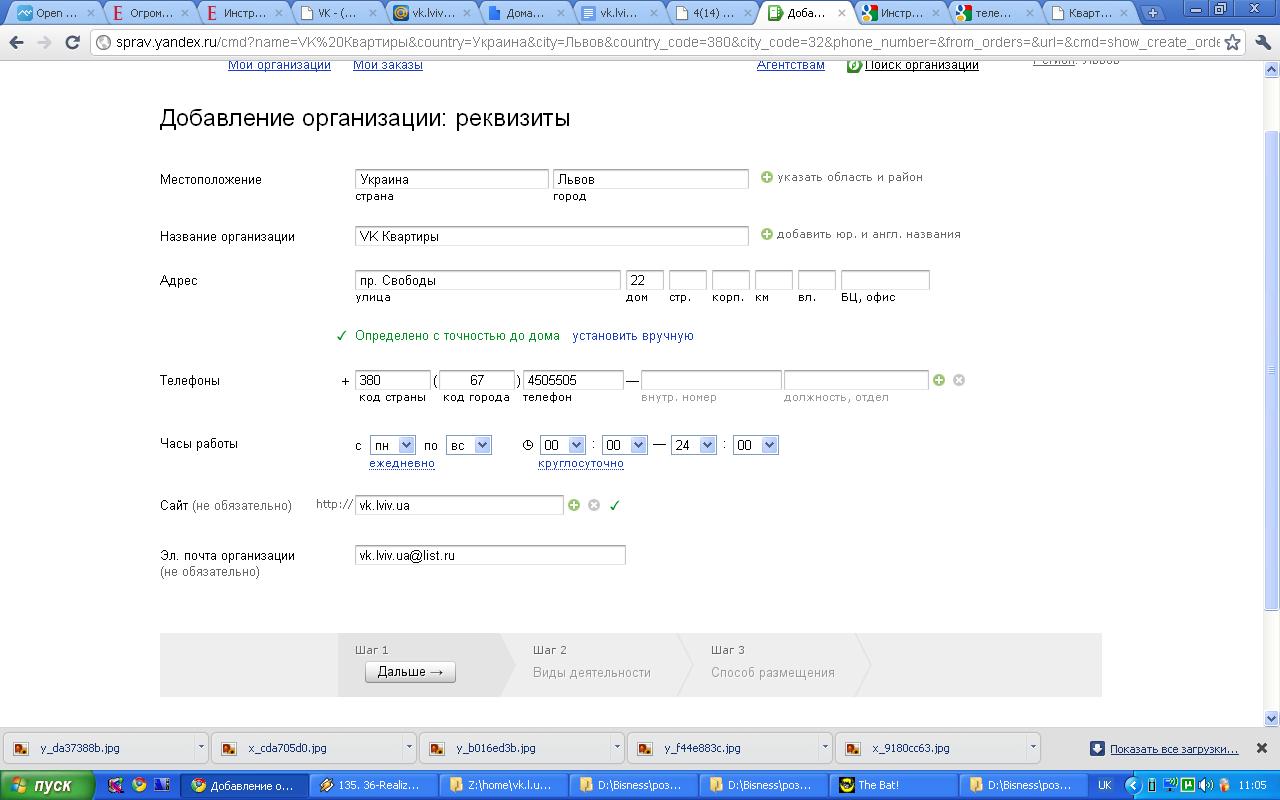Click the browser address bar
1280x800 pixels.
668,42
